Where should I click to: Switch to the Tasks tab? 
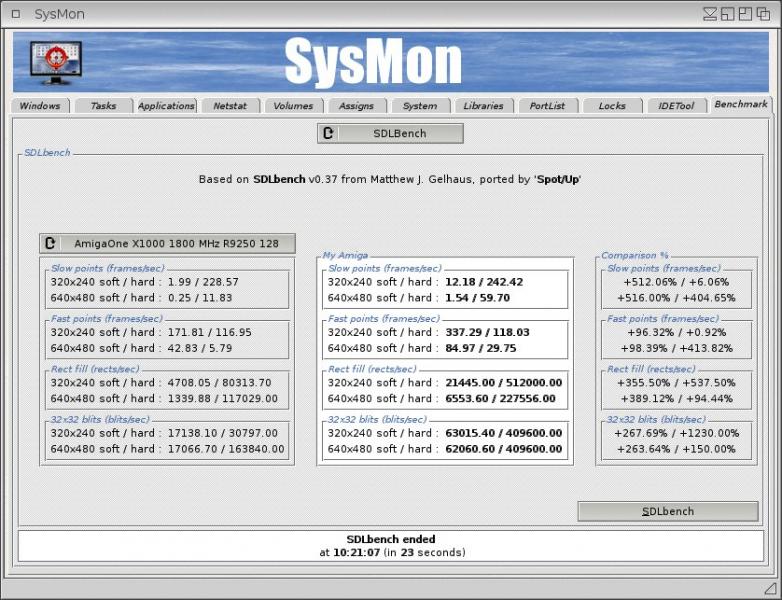(103, 106)
